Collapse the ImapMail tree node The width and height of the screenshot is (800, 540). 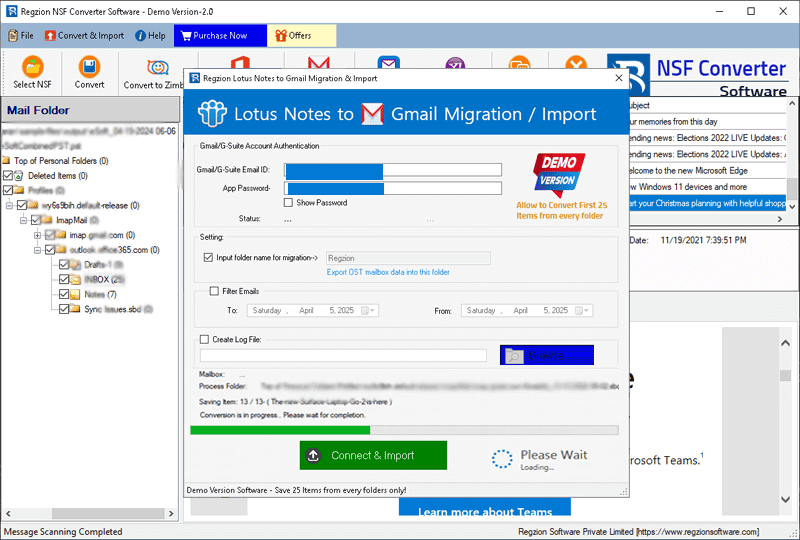tap(23, 220)
